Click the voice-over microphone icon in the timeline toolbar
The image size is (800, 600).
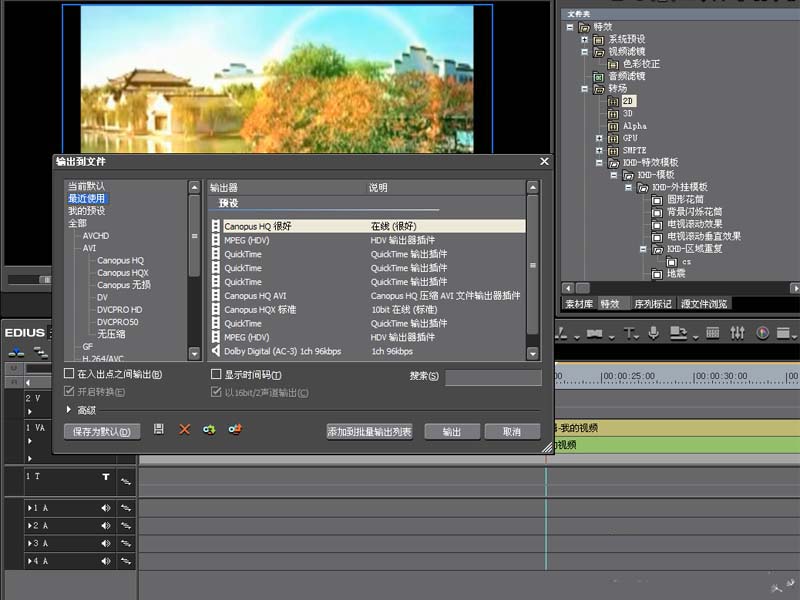click(x=653, y=334)
